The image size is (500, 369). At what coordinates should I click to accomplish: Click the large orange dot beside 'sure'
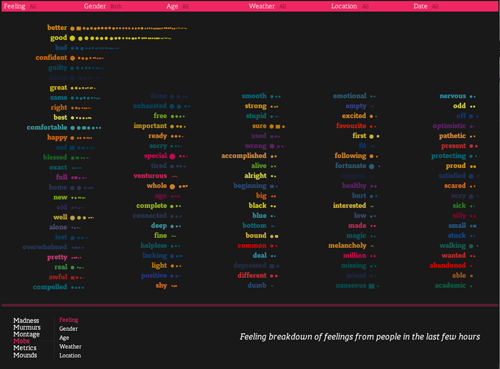272,126
